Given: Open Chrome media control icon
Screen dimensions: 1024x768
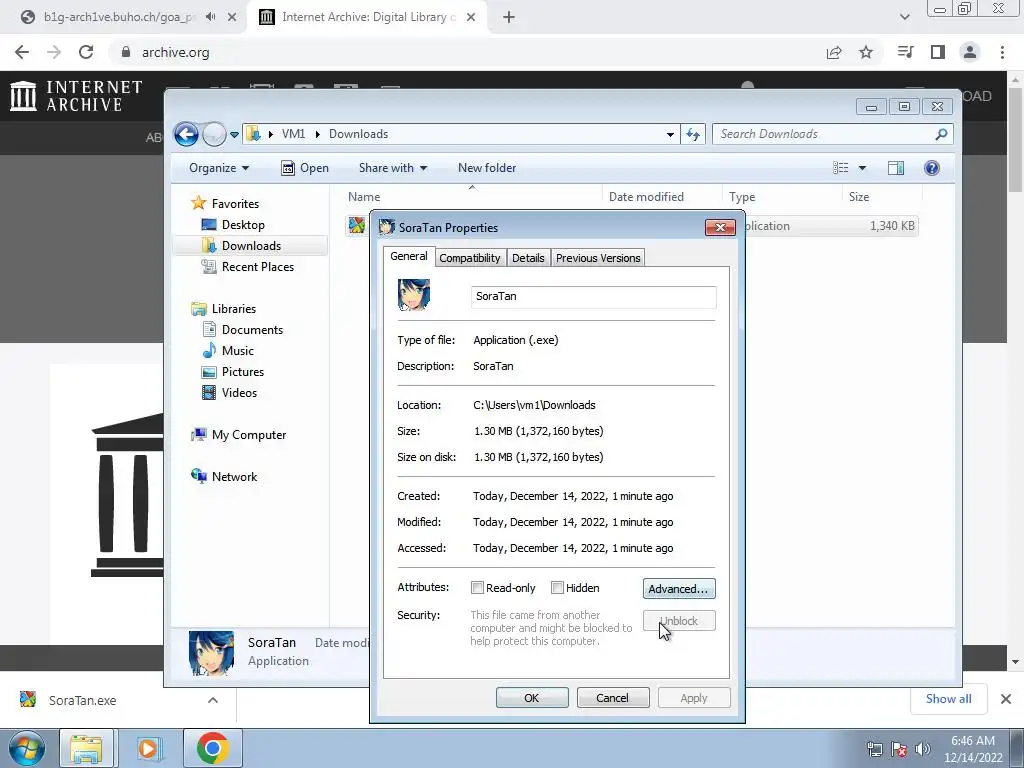Looking at the screenshot, I should coord(906,52).
